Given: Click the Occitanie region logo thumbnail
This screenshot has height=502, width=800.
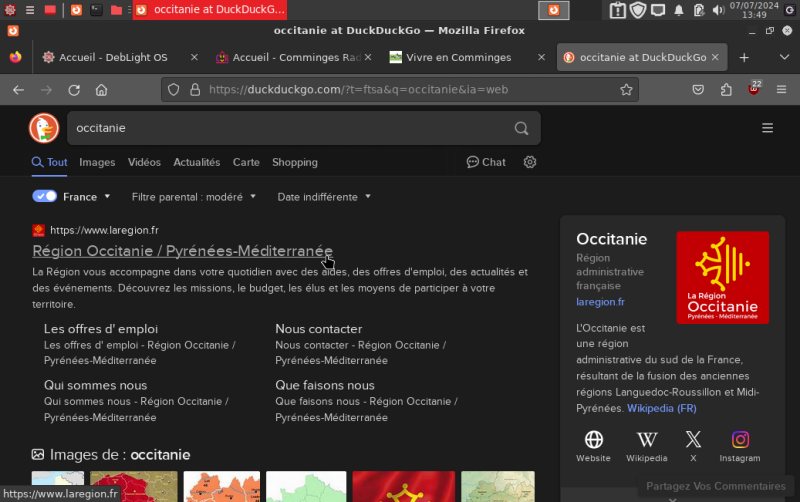Looking at the screenshot, I should [722, 277].
